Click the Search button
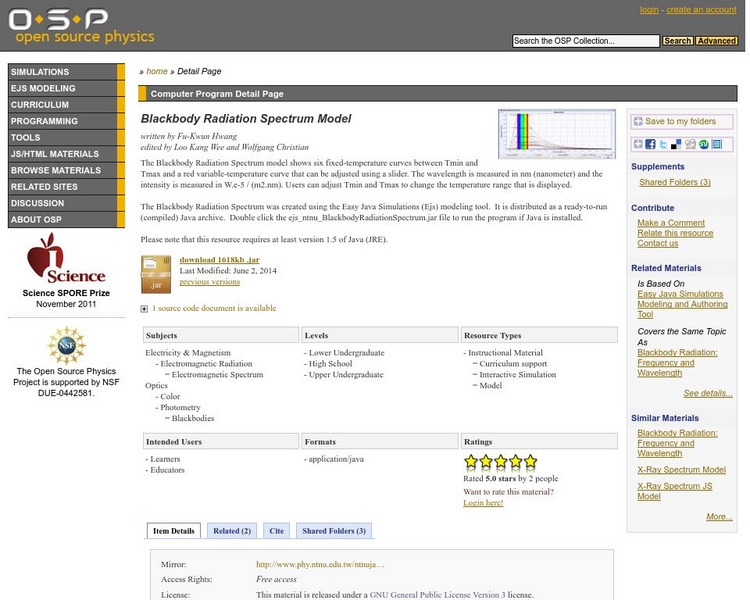The image size is (750, 600). 677,41
